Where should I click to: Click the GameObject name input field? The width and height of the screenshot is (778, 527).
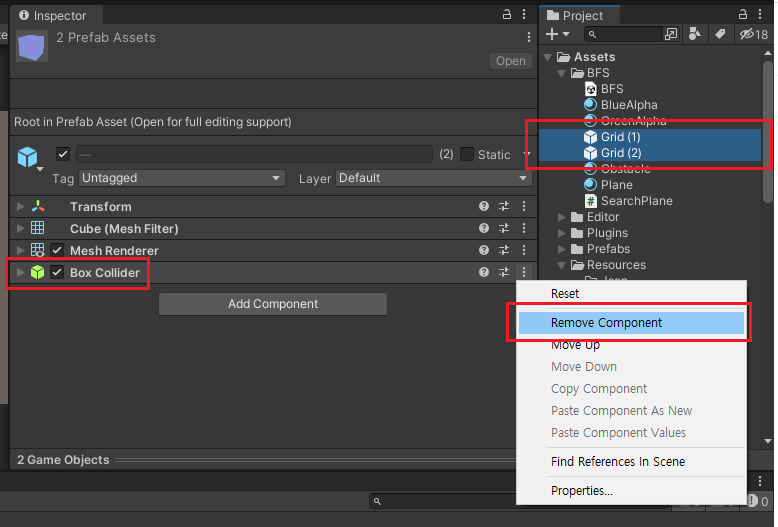pos(254,154)
